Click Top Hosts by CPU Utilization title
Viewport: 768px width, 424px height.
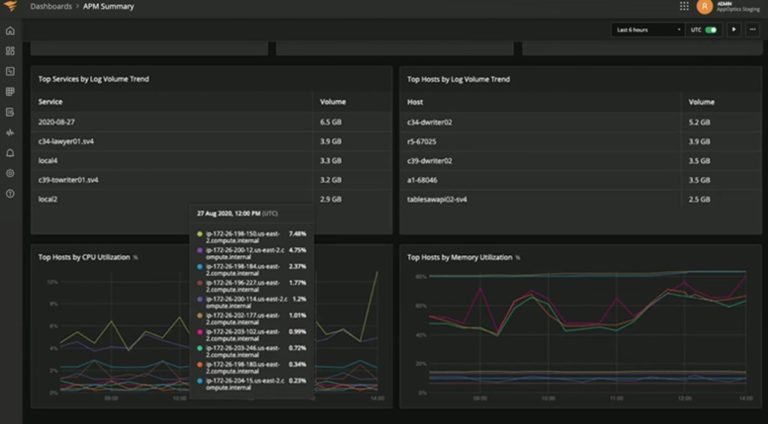tap(84, 257)
